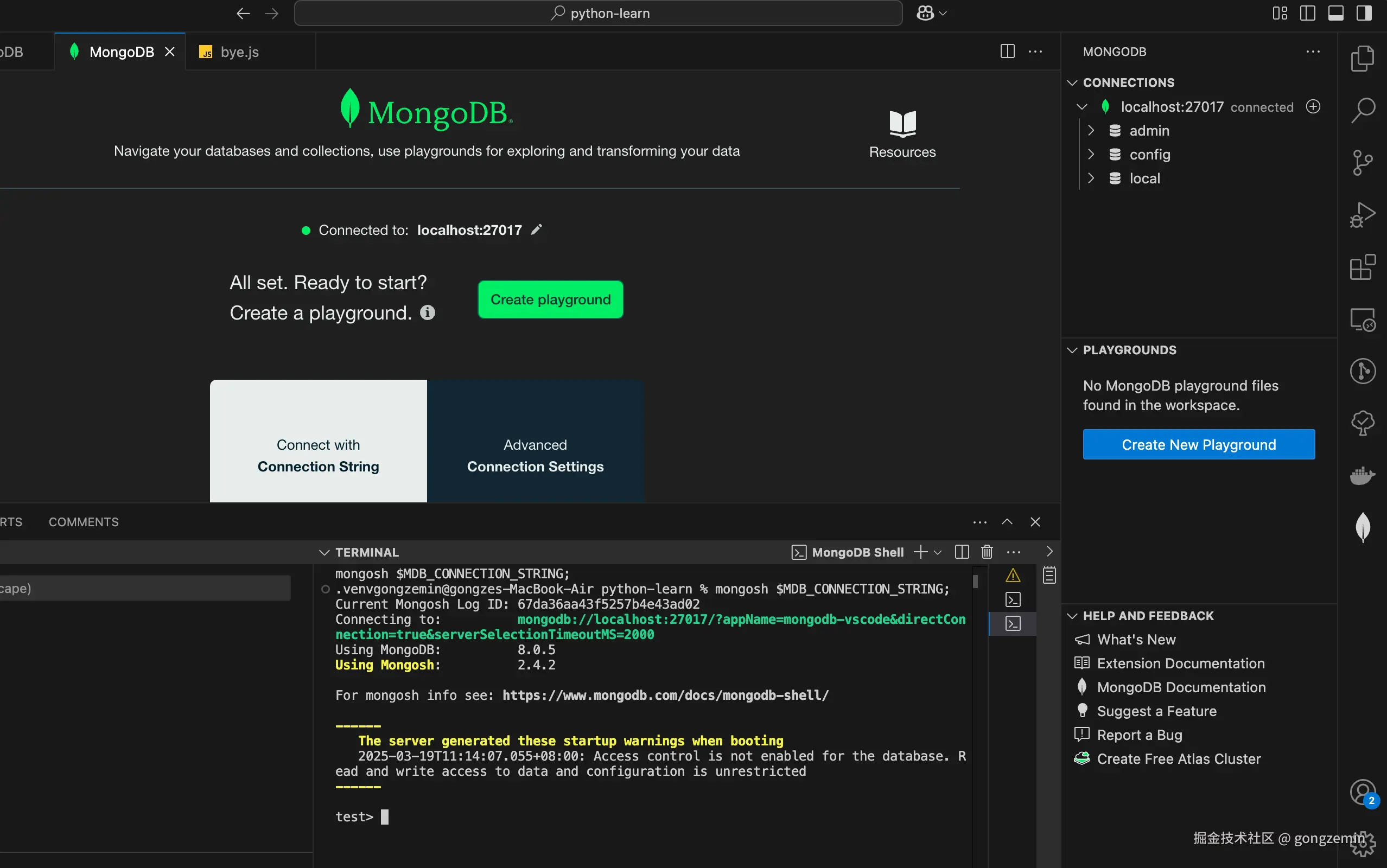The image size is (1387, 868).
Task: Toggle the secondary side bar layout button
Action: tap(1364, 13)
